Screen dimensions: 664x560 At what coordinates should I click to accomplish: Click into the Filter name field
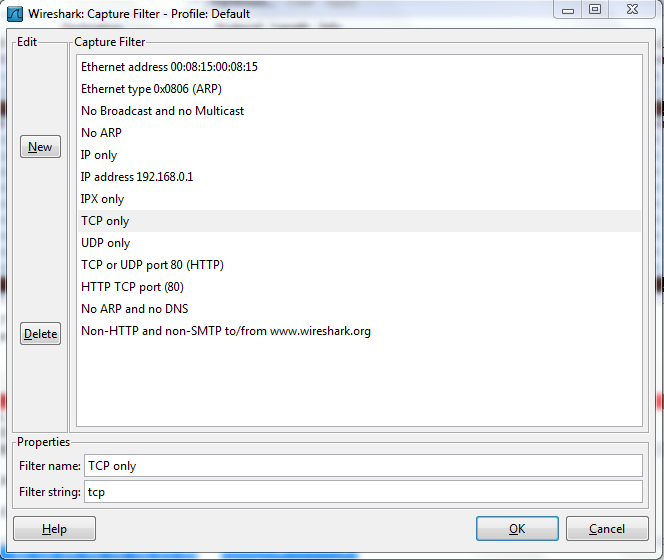[363, 466]
